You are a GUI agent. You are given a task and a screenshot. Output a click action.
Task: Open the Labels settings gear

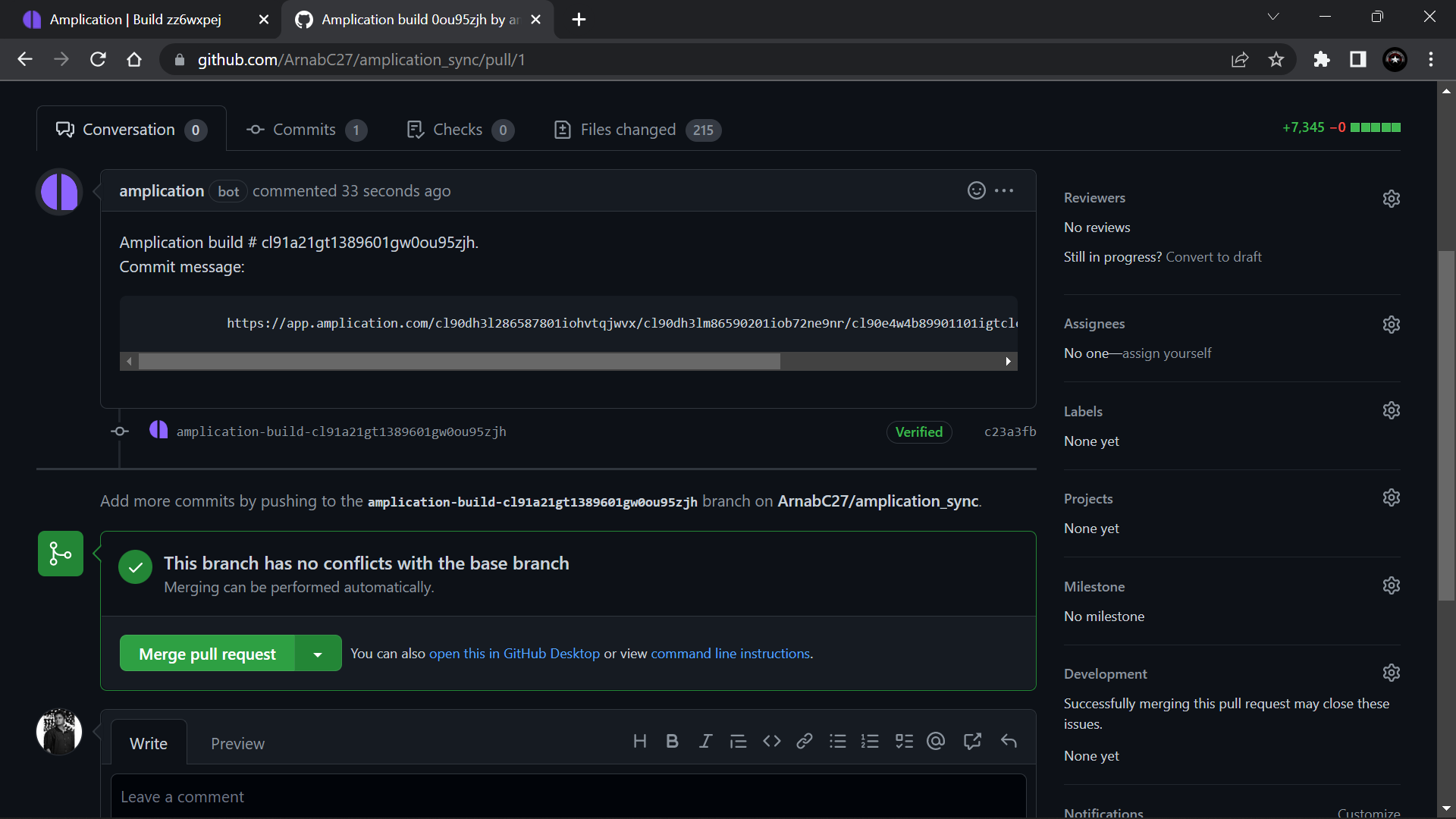pos(1392,410)
